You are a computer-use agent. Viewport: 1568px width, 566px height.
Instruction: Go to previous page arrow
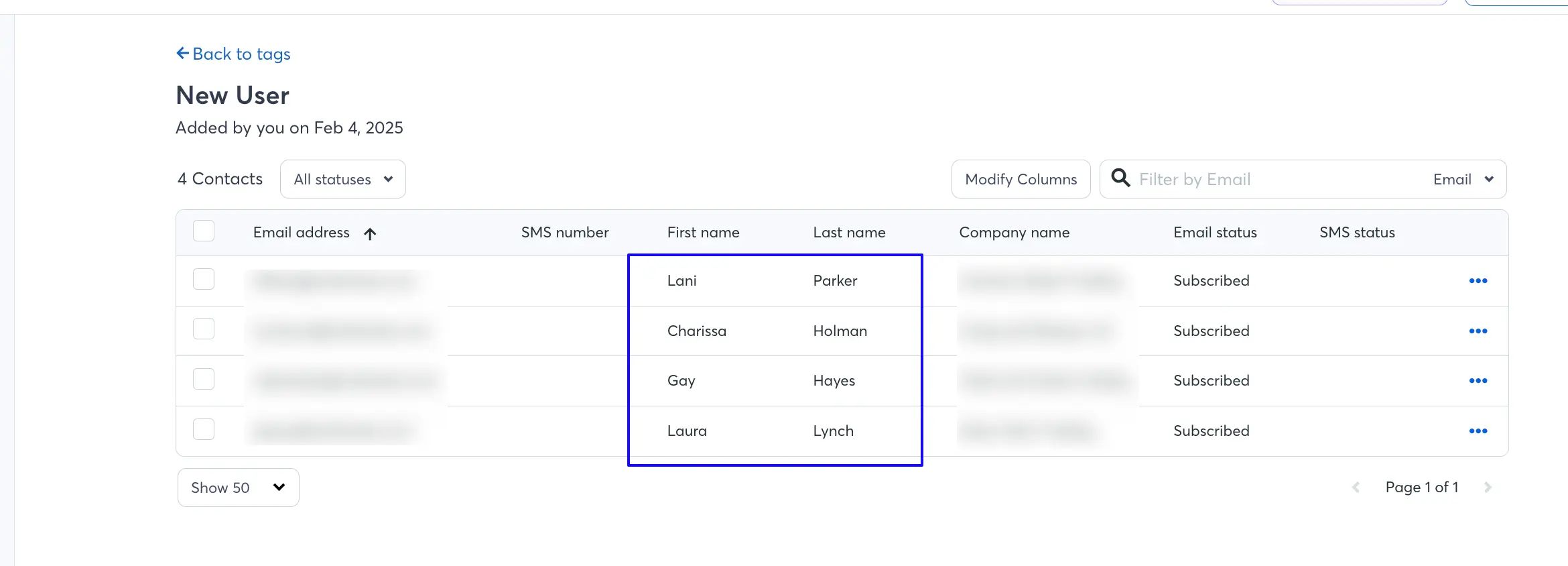(x=1356, y=488)
